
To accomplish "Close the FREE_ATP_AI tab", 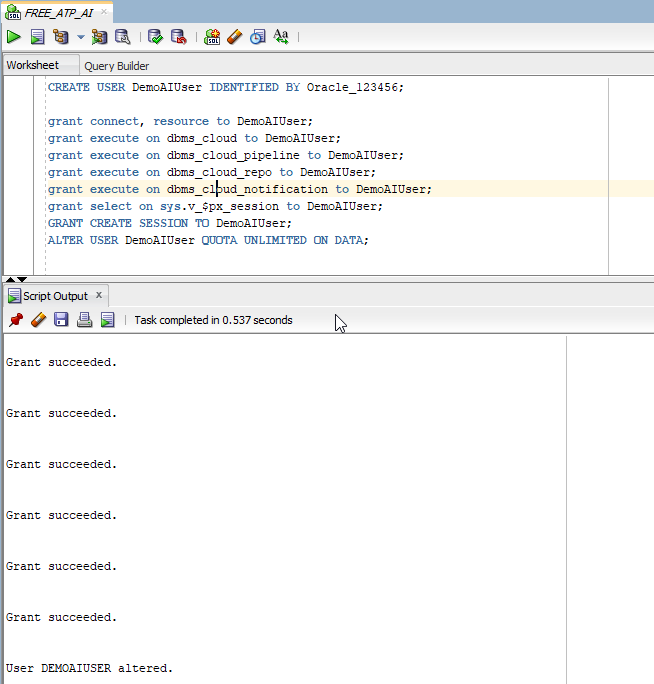I will tap(104, 12).
